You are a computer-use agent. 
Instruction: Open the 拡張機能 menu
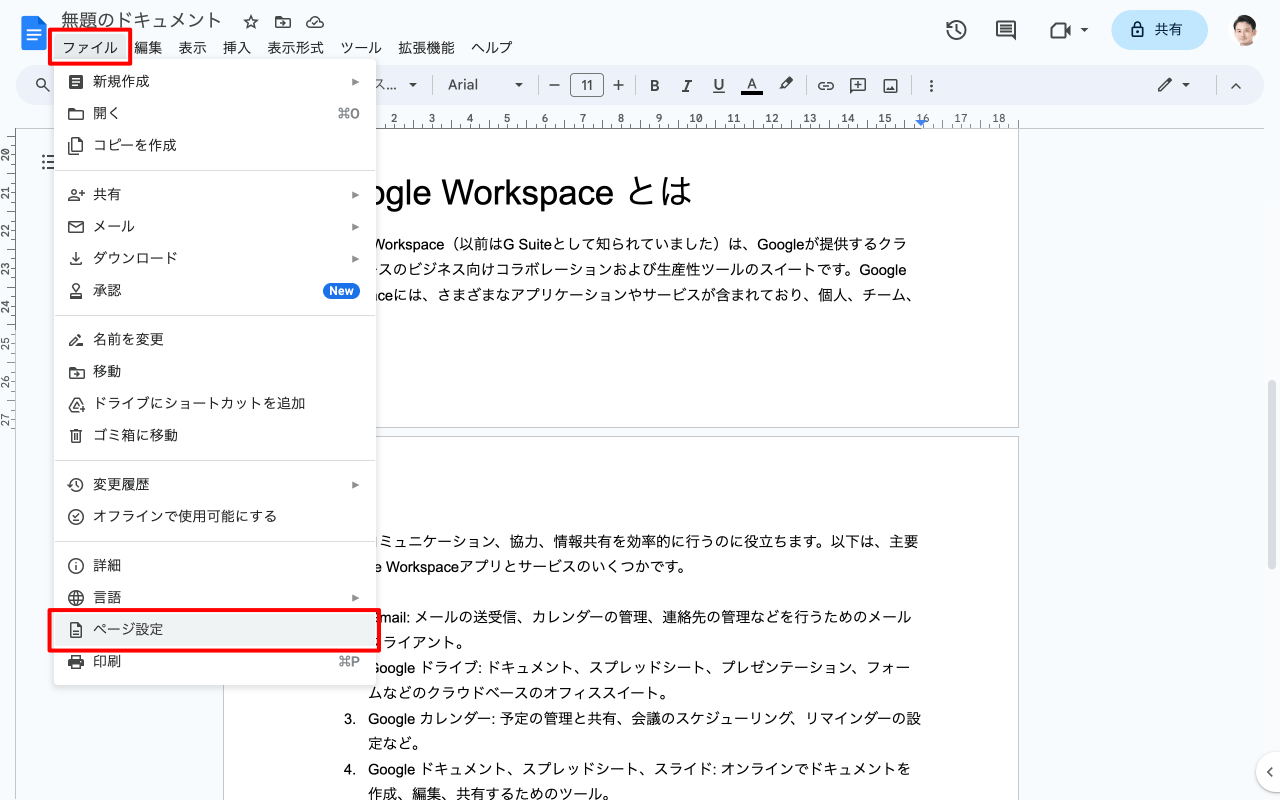click(x=426, y=47)
